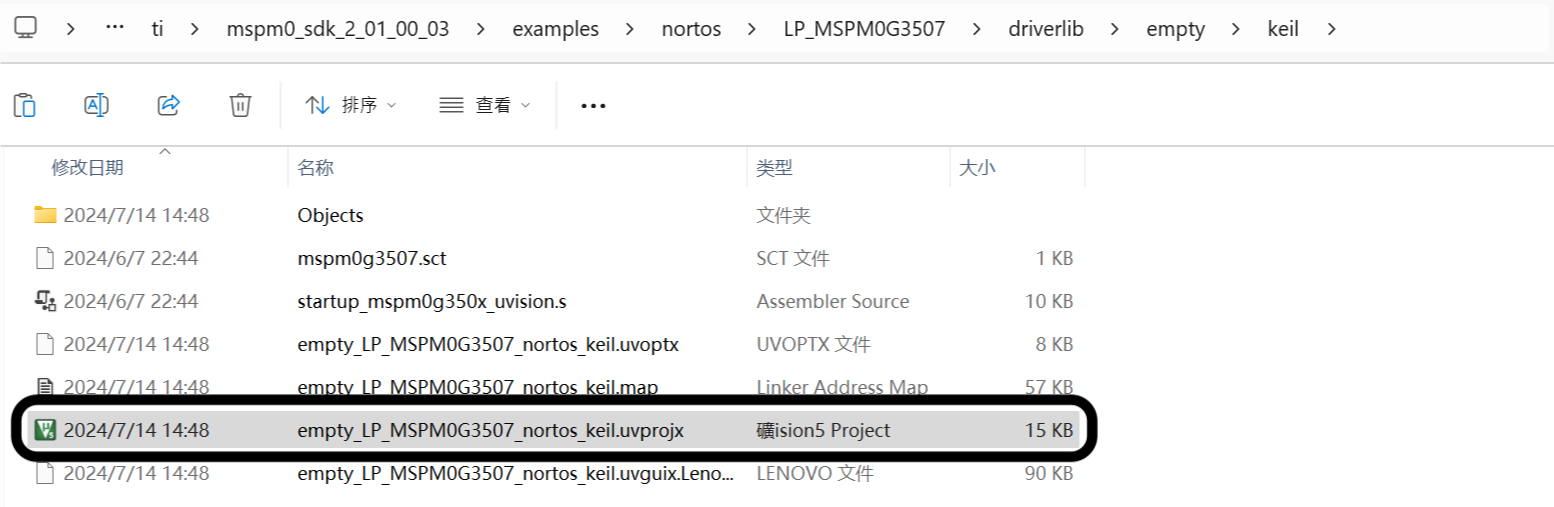Click the 15 KB size cell
Viewport: 1554px width, 507px height.
[x=1048, y=431]
